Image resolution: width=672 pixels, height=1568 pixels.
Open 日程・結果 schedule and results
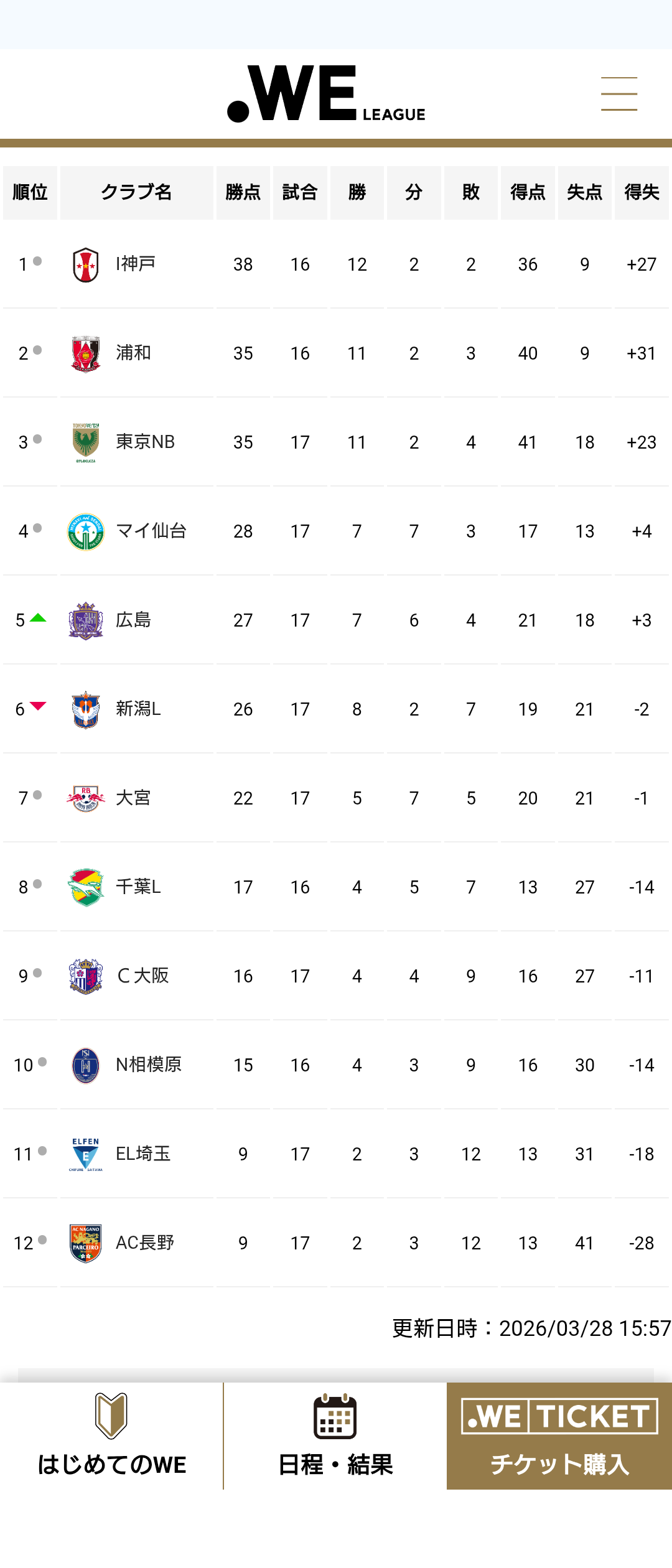point(335,1436)
